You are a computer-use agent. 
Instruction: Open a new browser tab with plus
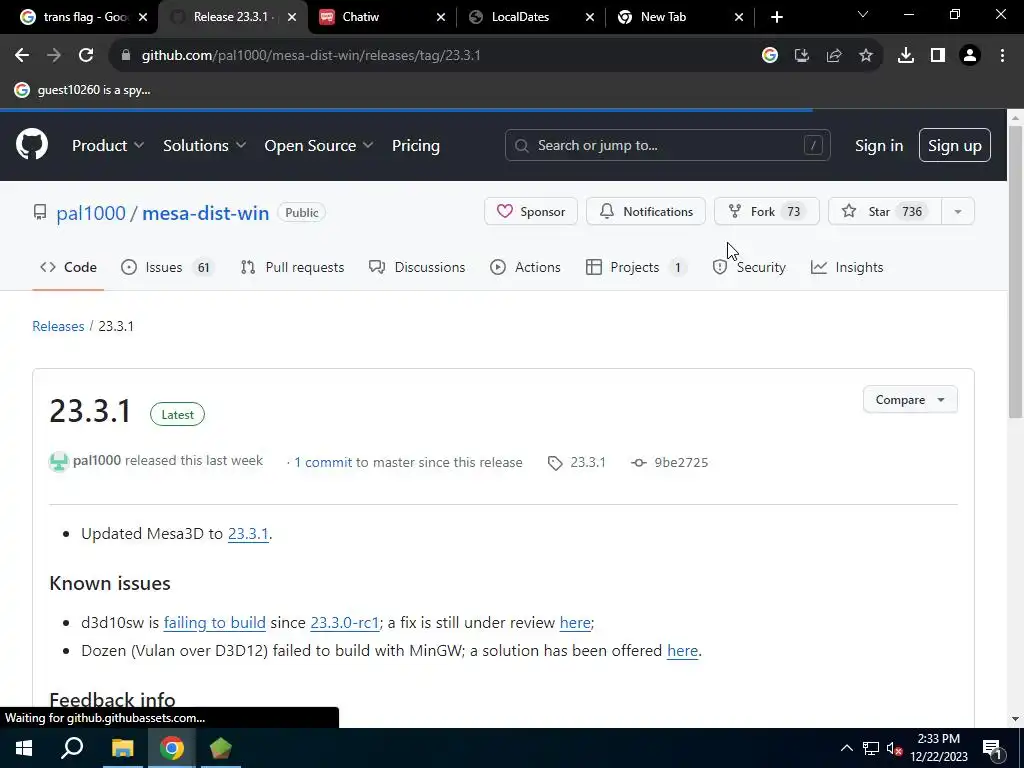tap(776, 17)
